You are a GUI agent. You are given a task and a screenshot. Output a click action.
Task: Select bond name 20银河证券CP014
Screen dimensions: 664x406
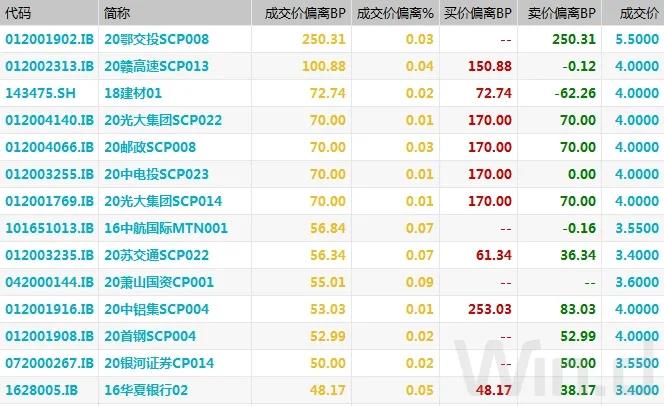pyautogui.click(x=159, y=363)
